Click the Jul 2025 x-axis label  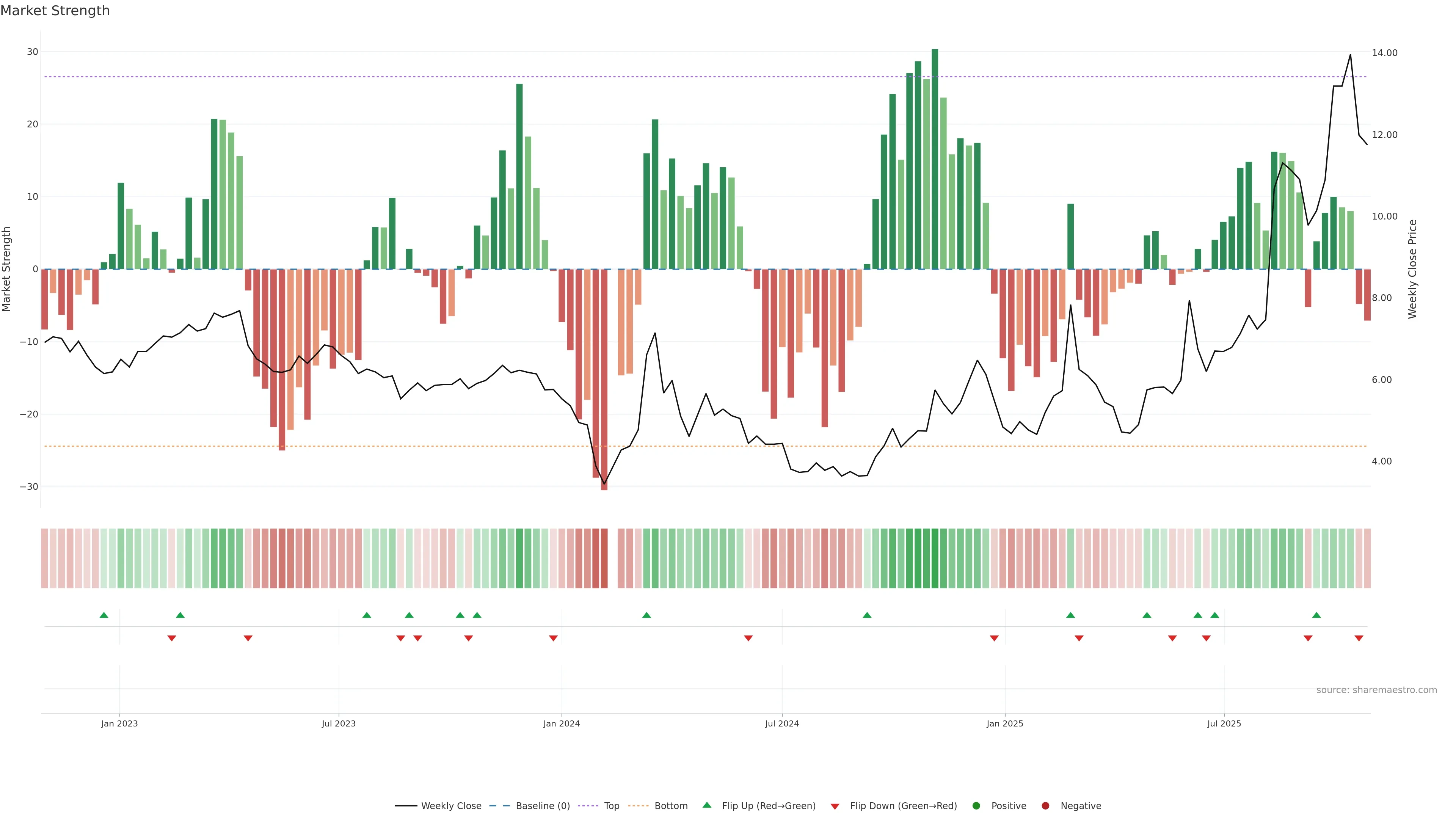pos(1224,723)
